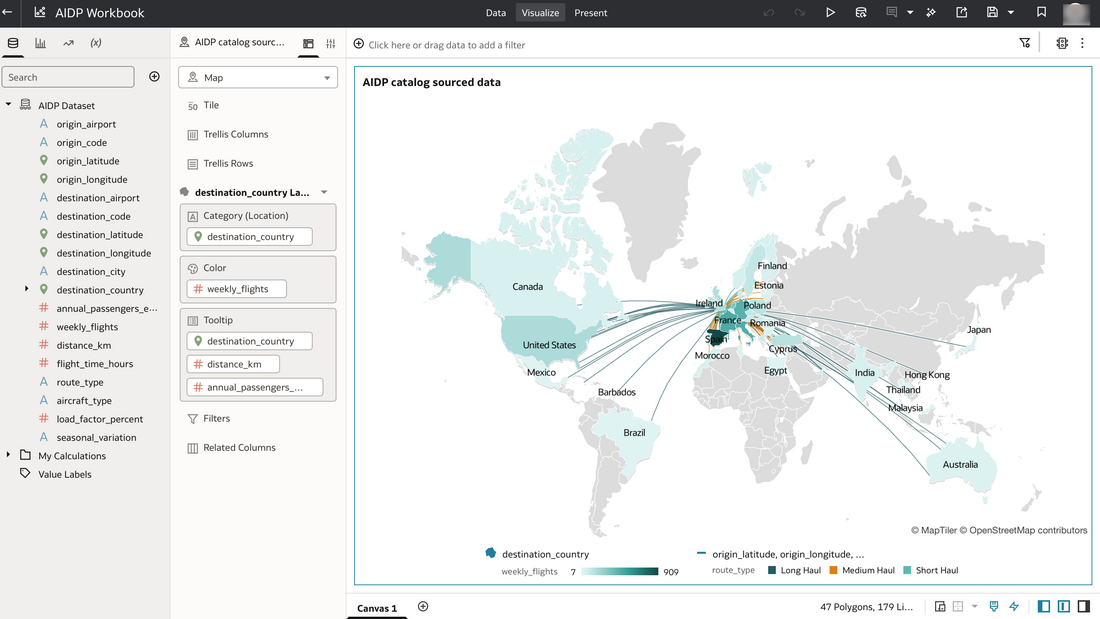Screen dimensions: 1100x619
Task: Collapse the AIDP Dataset tree
Action: 8,105
